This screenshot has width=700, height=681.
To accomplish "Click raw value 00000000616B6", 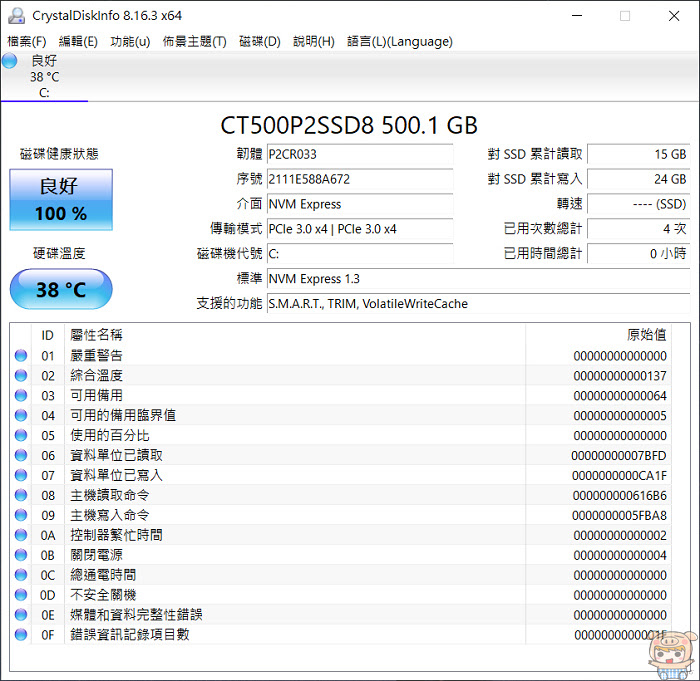I will (620, 496).
